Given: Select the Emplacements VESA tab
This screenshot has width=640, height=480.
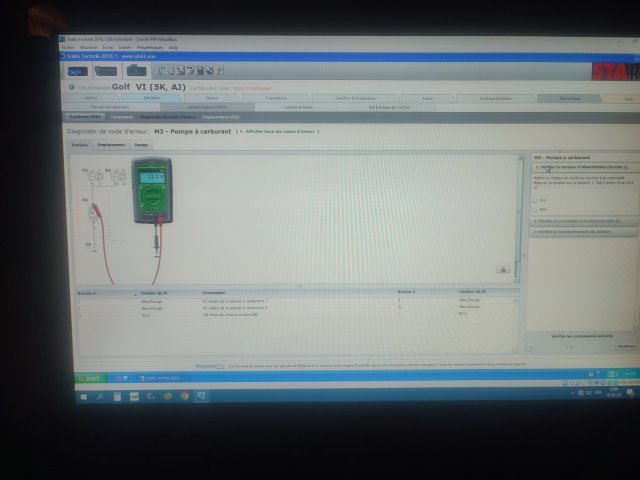Looking at the screenshot, I should (221, 117).
